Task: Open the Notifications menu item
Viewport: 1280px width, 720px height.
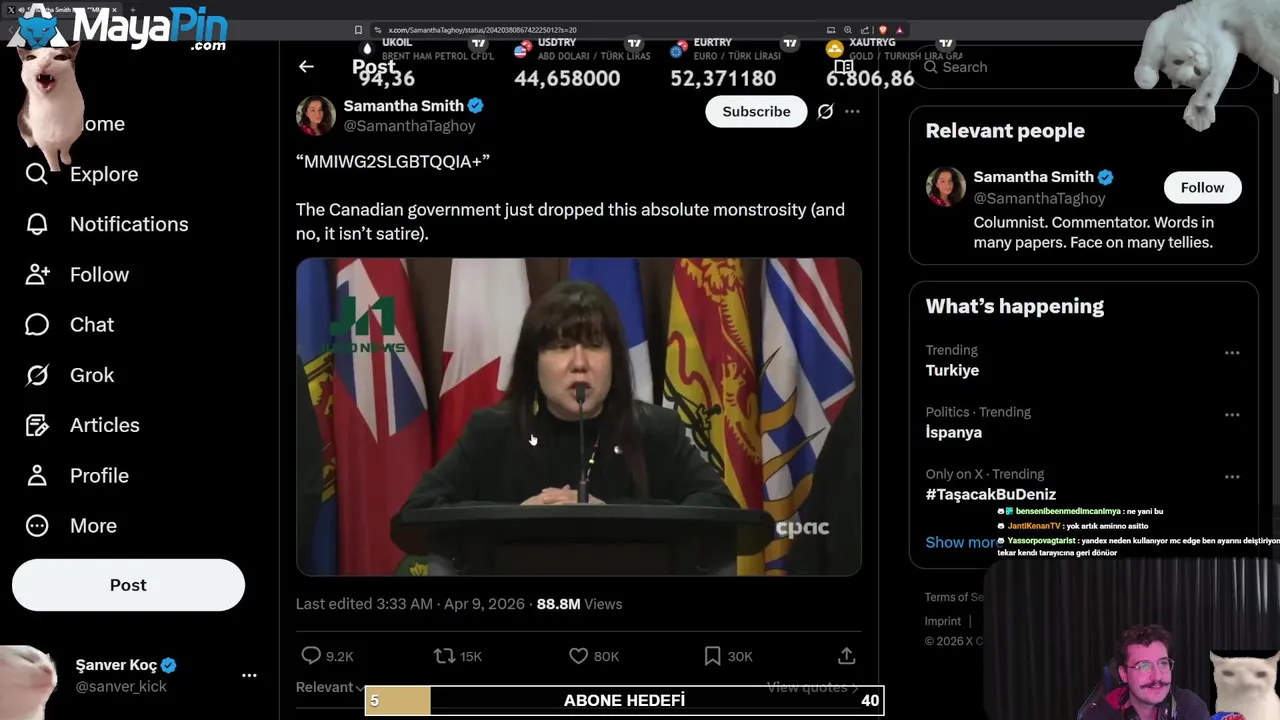Action: 129,224
